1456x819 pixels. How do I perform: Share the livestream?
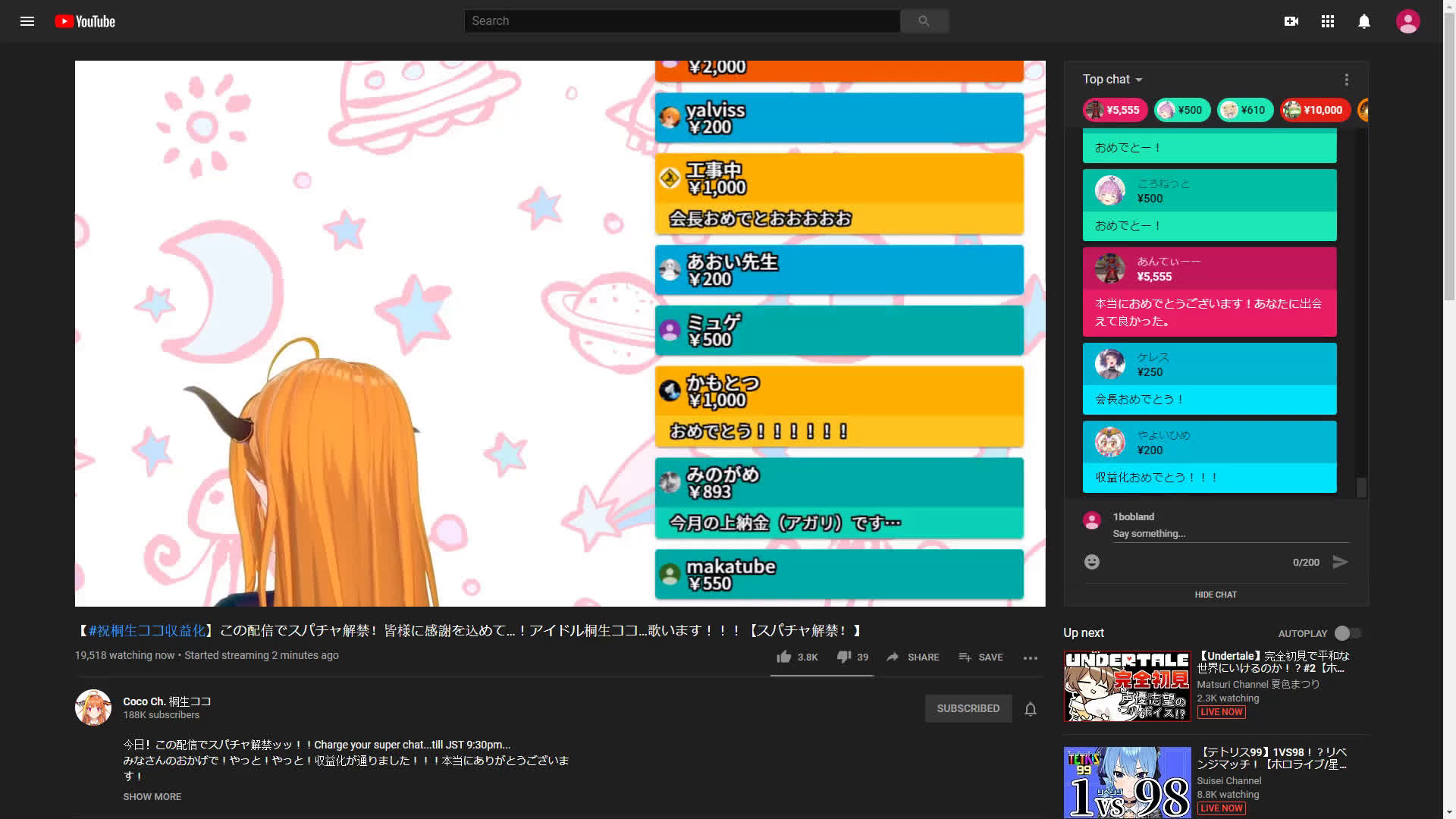click(x=913, y=657)
